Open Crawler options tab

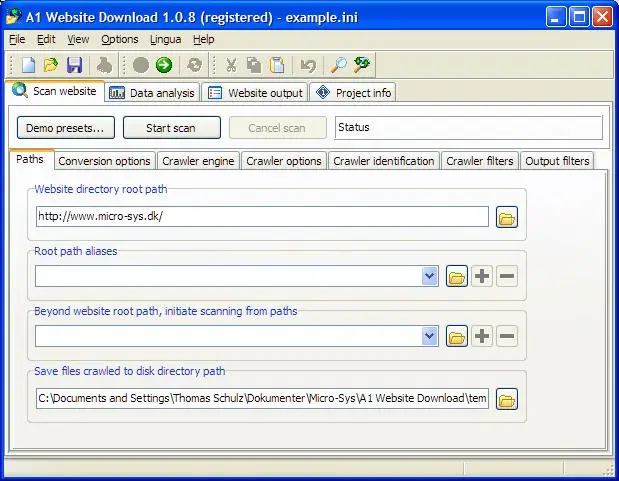pyautogui.click(x=284, y=161)
